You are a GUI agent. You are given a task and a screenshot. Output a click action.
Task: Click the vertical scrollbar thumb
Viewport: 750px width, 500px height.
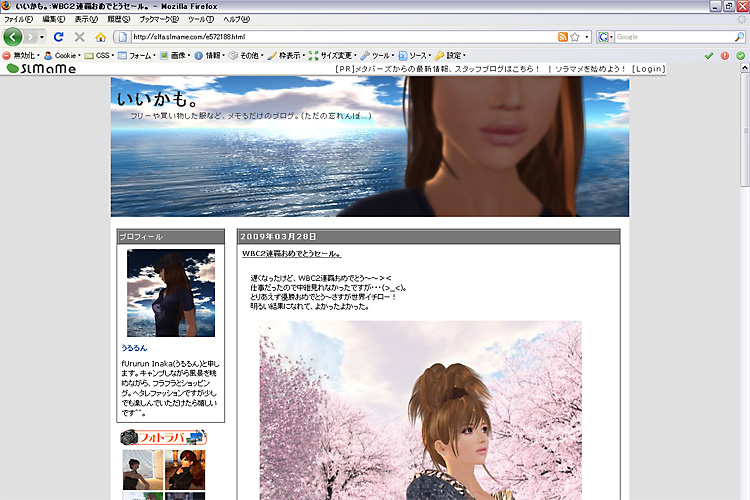[745, 131]
